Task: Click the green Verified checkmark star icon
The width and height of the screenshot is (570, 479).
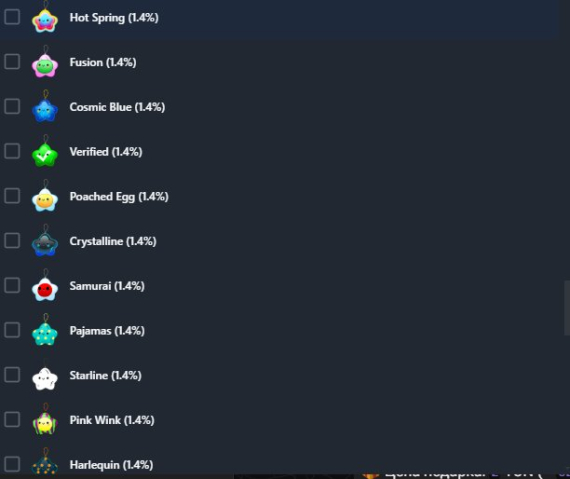Action: [x=45, y=154]
